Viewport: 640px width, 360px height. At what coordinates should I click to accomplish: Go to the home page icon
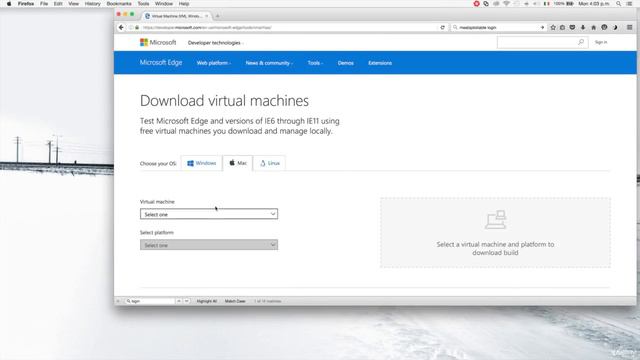click(593, 27)
